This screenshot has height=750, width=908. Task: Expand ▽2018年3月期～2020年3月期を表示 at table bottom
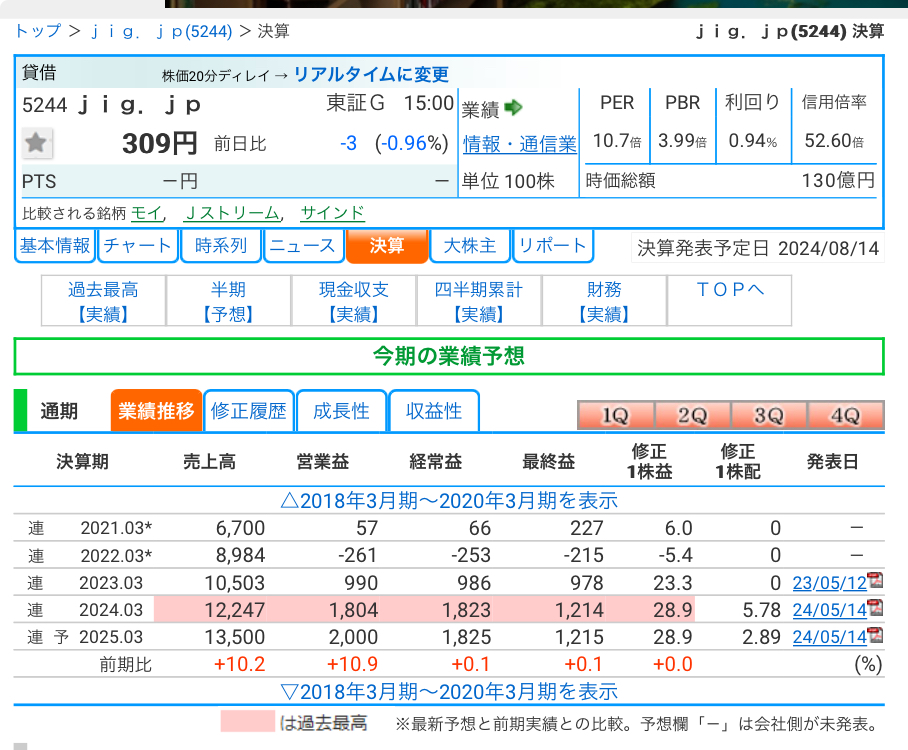pos(449,691)
